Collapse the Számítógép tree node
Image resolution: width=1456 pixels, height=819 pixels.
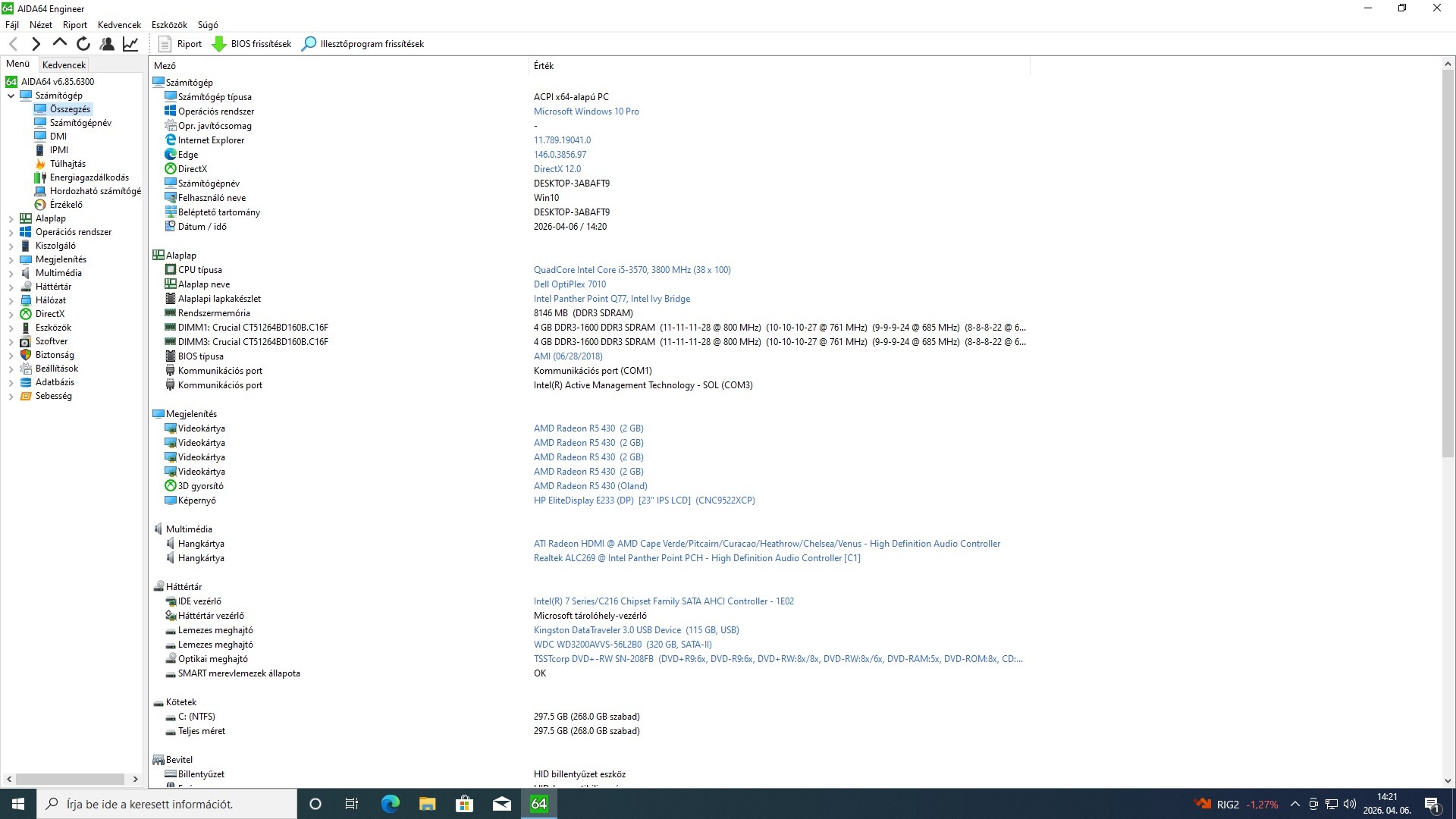tap(11, 96)
